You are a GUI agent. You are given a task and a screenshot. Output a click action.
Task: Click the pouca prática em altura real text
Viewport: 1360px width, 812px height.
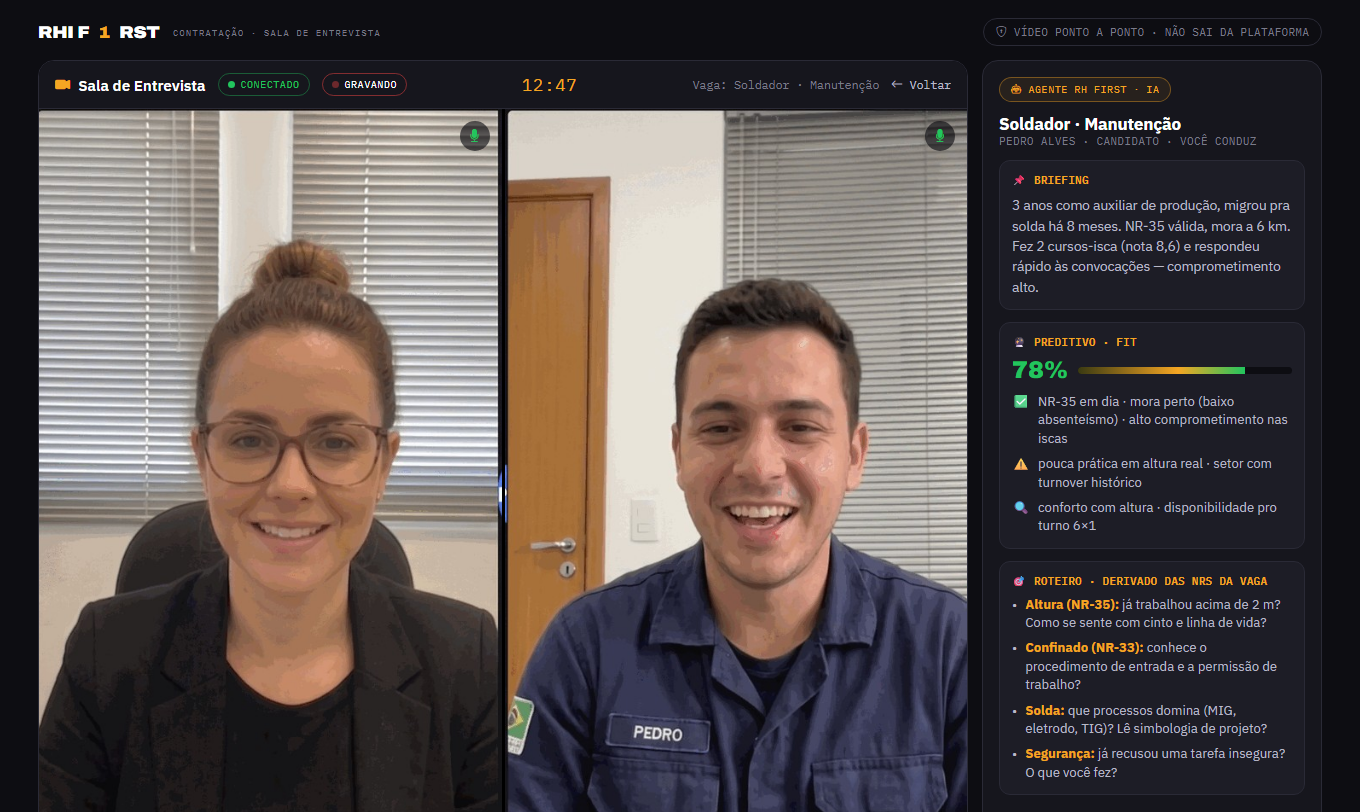1155,473
